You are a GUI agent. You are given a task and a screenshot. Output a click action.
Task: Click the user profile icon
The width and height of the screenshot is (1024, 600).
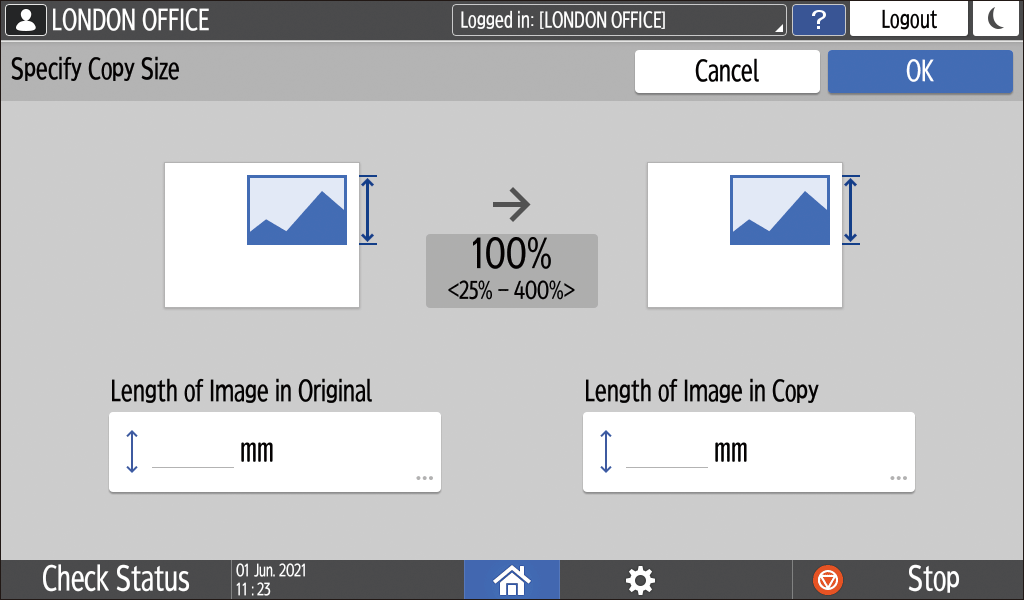(x=26, y=19)
